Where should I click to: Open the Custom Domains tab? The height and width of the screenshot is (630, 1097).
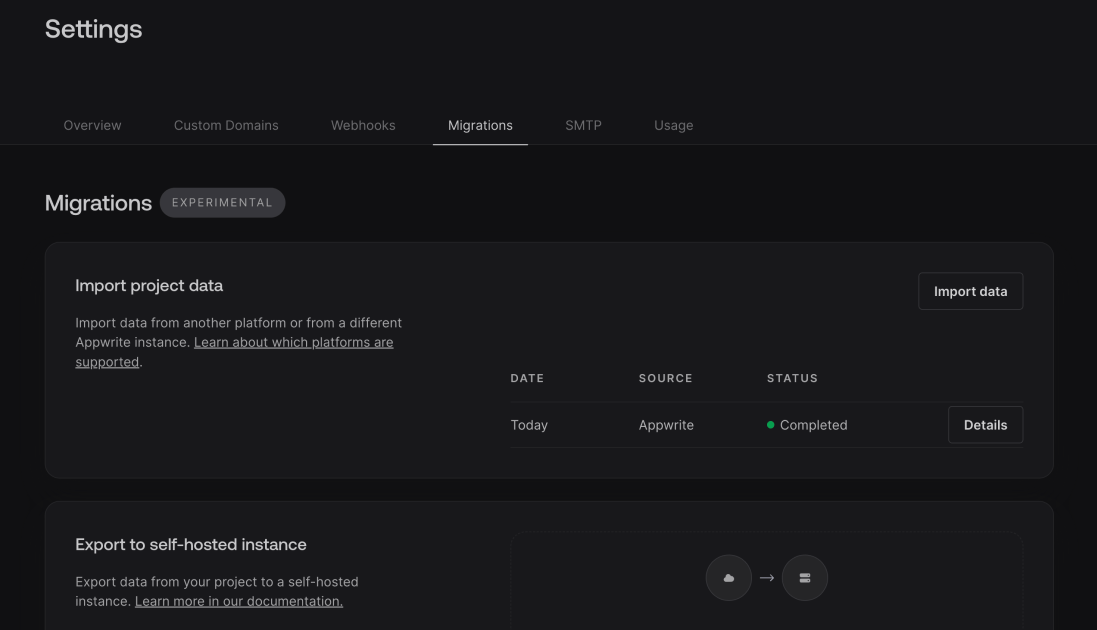point(225,125)
